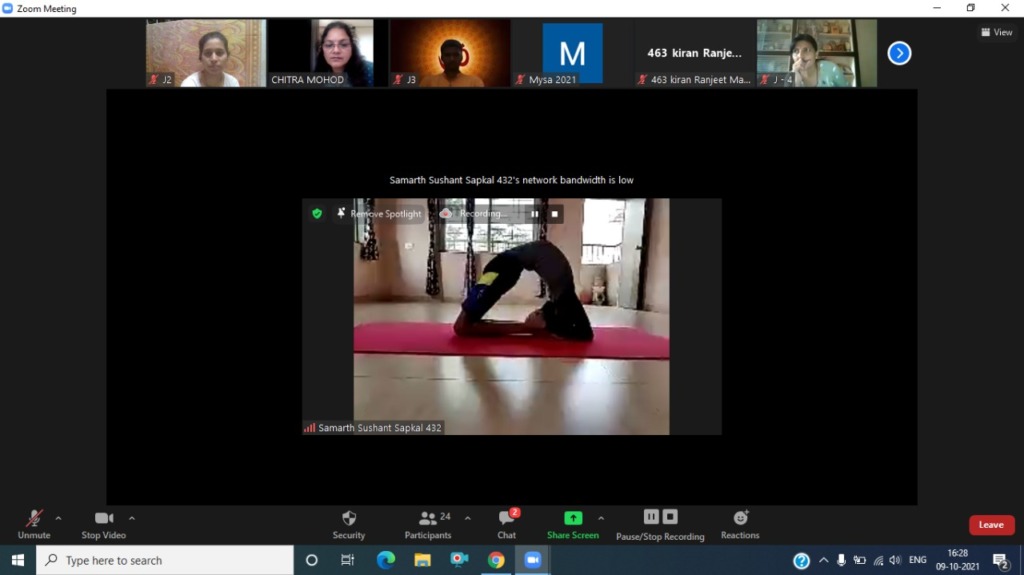Expand arrow next to Participants count

click(468, 518)
